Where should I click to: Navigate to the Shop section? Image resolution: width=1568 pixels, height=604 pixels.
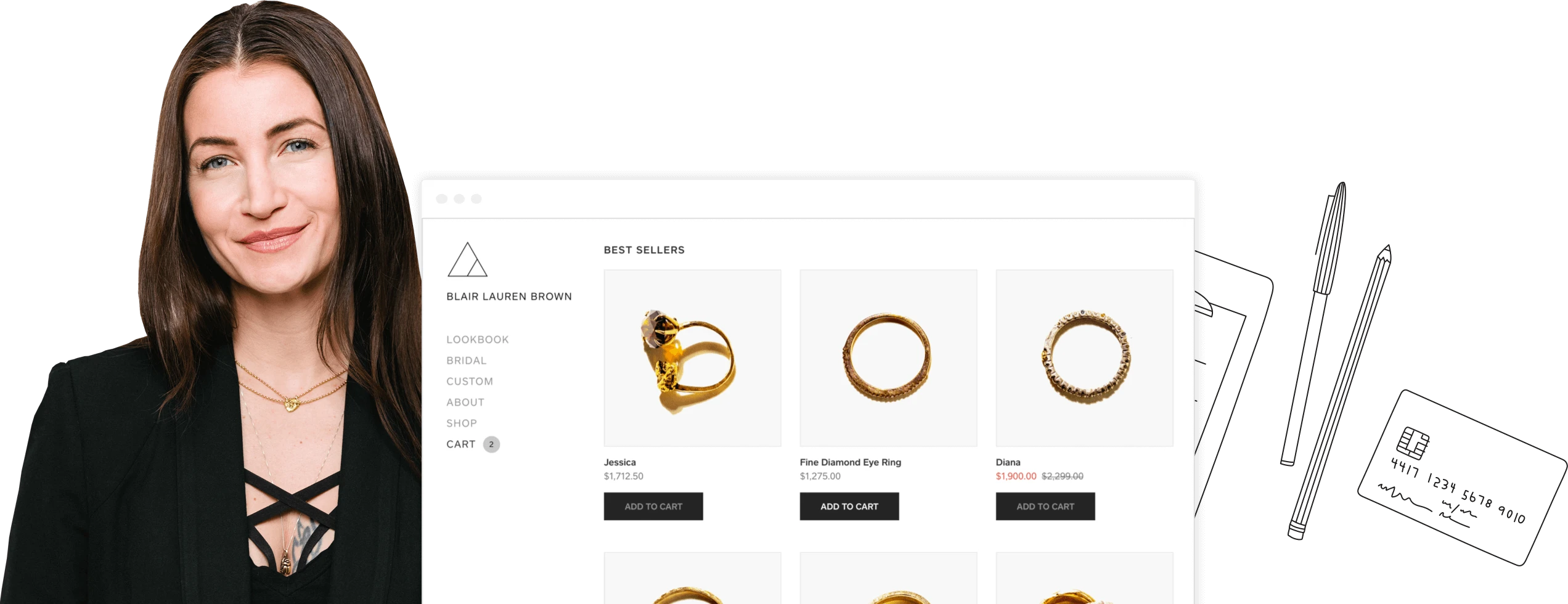[462, 423]
